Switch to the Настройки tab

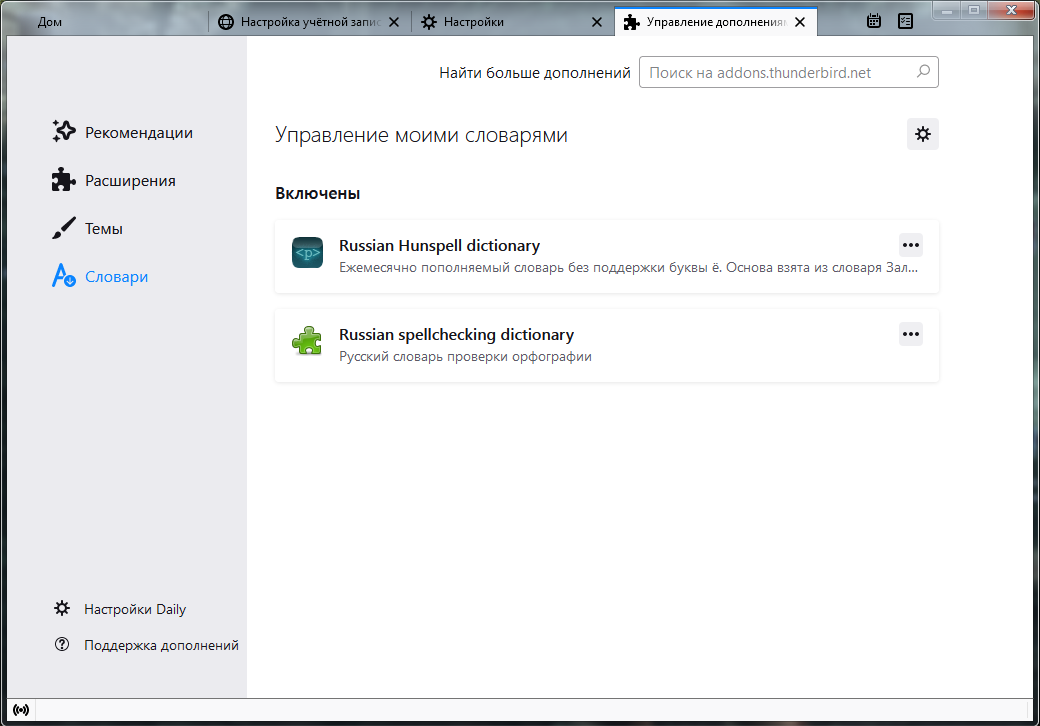[x=474, y=21]
